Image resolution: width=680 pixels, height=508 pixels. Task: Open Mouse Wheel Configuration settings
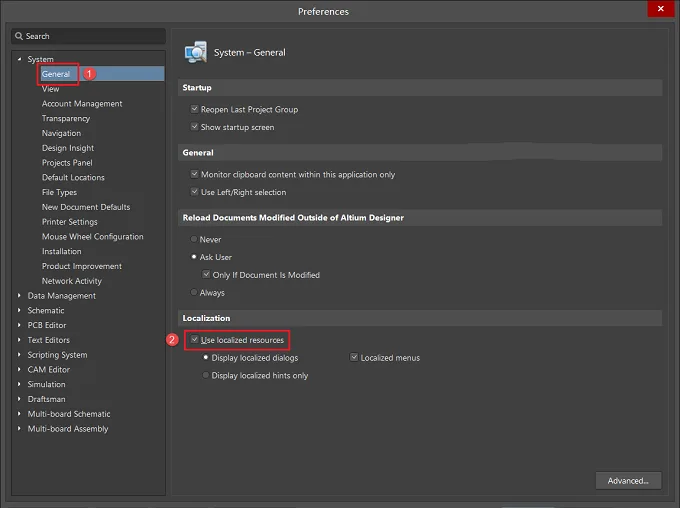(92, 236)
